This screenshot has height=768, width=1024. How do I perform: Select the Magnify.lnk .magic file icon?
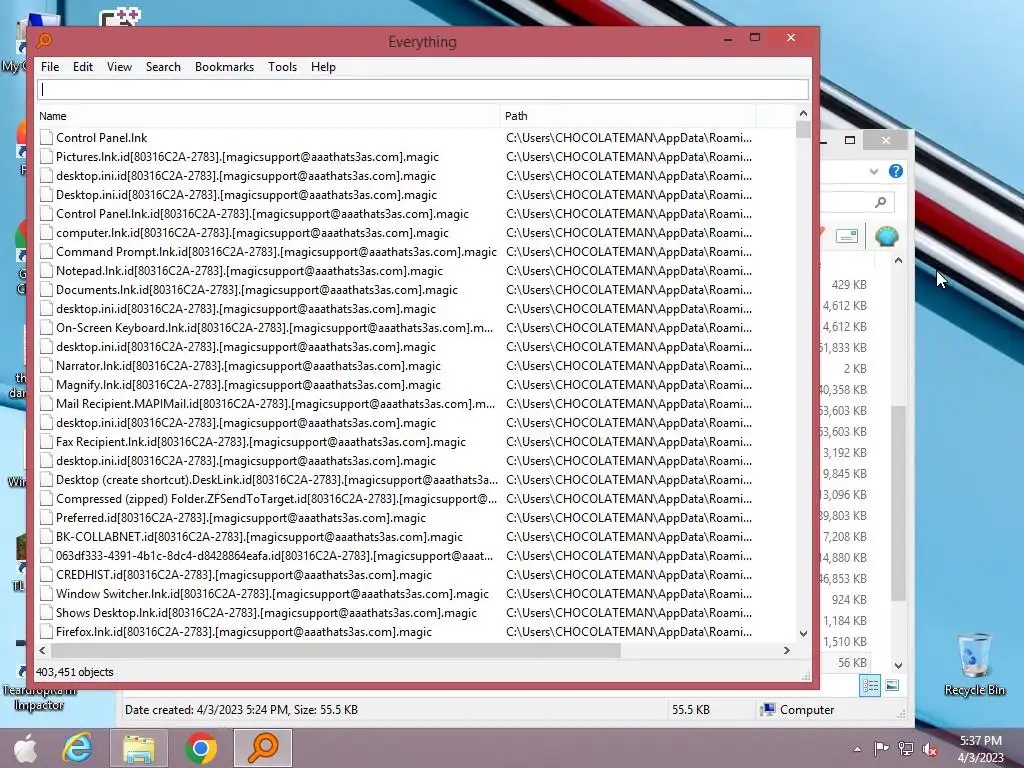coord(46,385)
